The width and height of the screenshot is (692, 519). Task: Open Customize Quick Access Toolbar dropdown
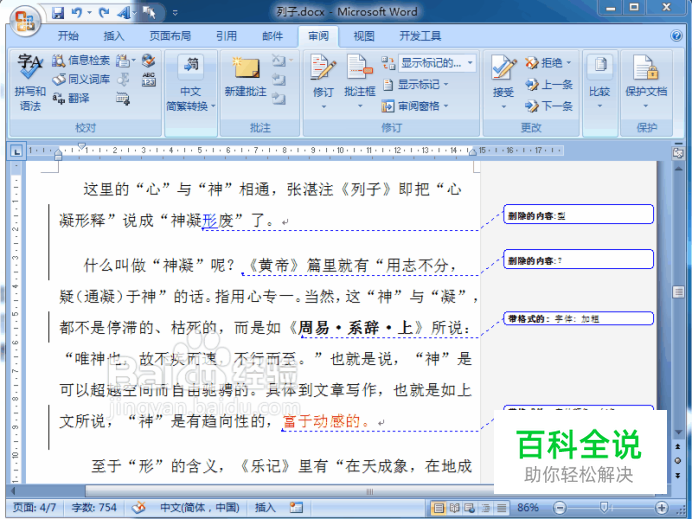coord(175,13)
